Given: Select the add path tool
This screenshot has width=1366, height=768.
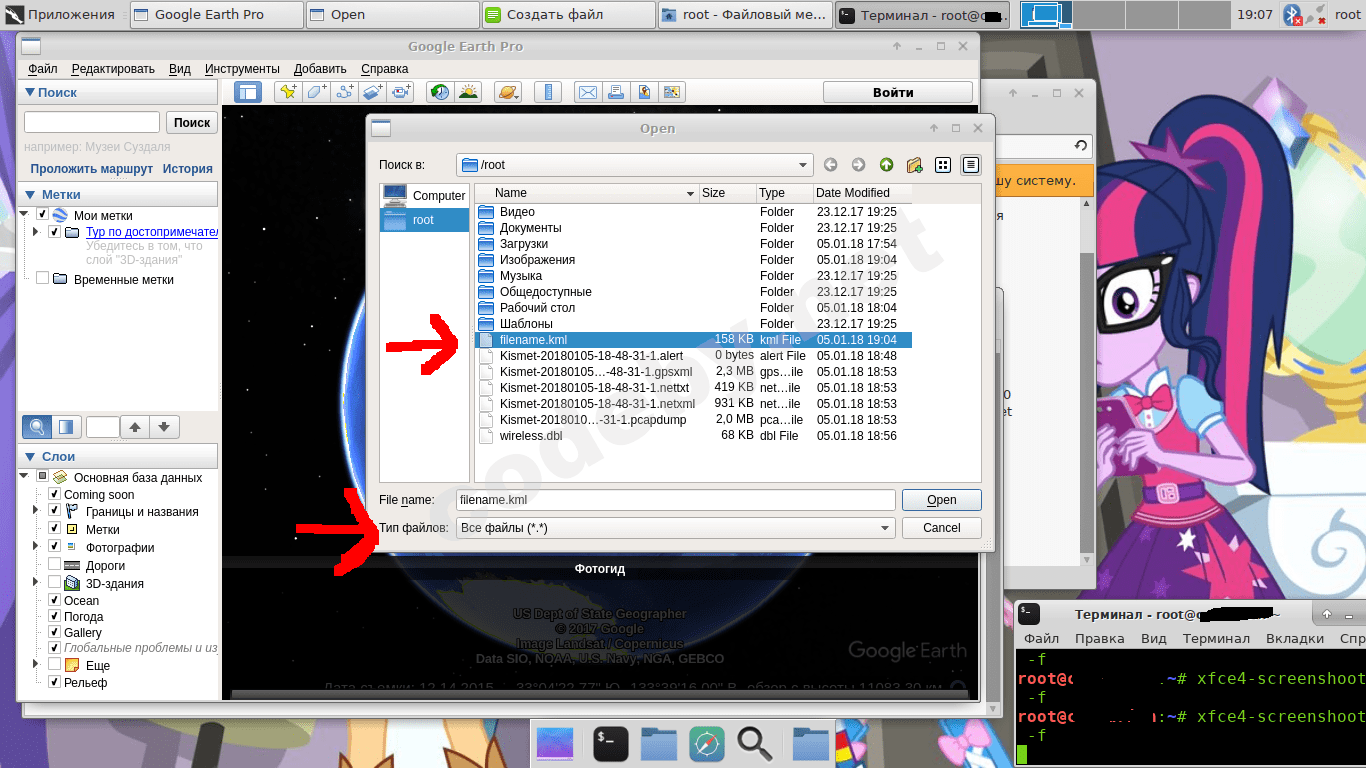Looking at the screenshot, I should coord(345,92).
